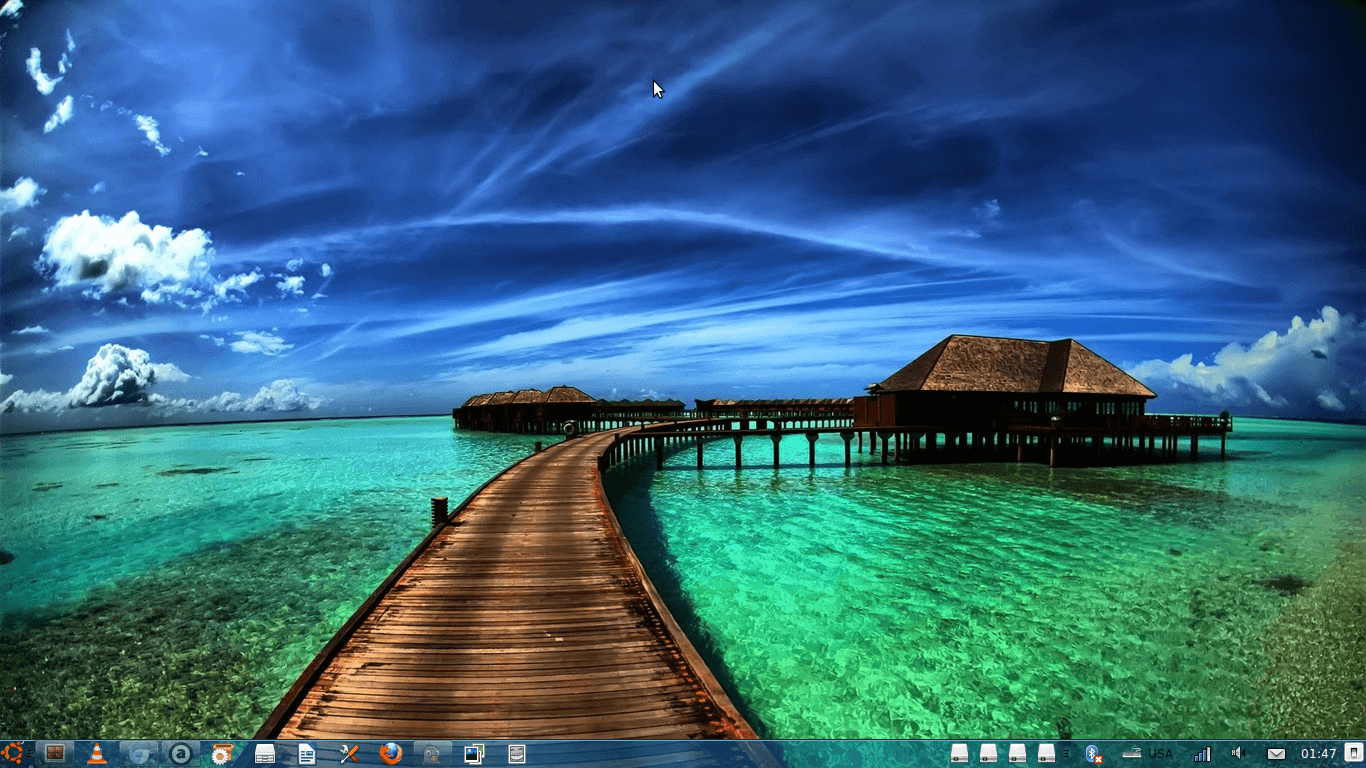1366x768 pixels.
Task: Open the LibreOffice Writer document icon
Action: tap(307, 755)
